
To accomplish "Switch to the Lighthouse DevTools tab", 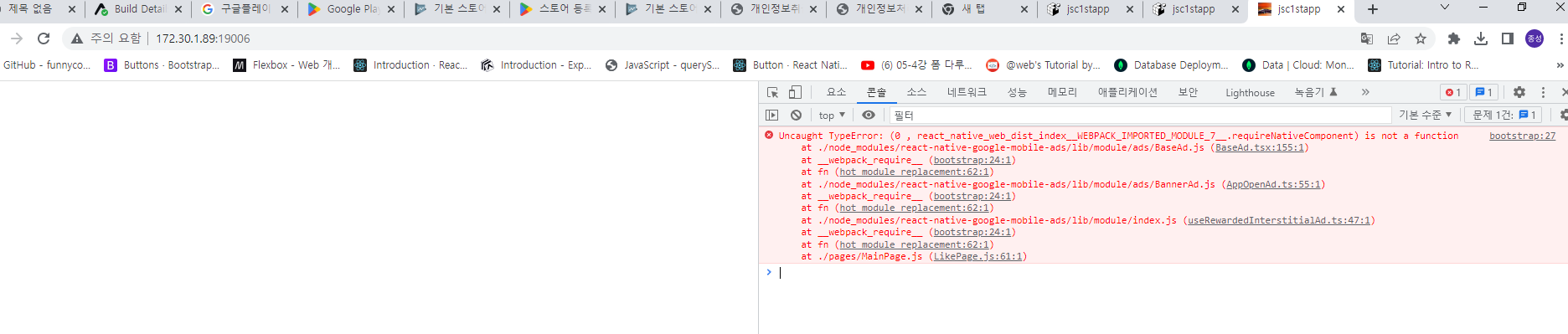I will click(1250, 92).
